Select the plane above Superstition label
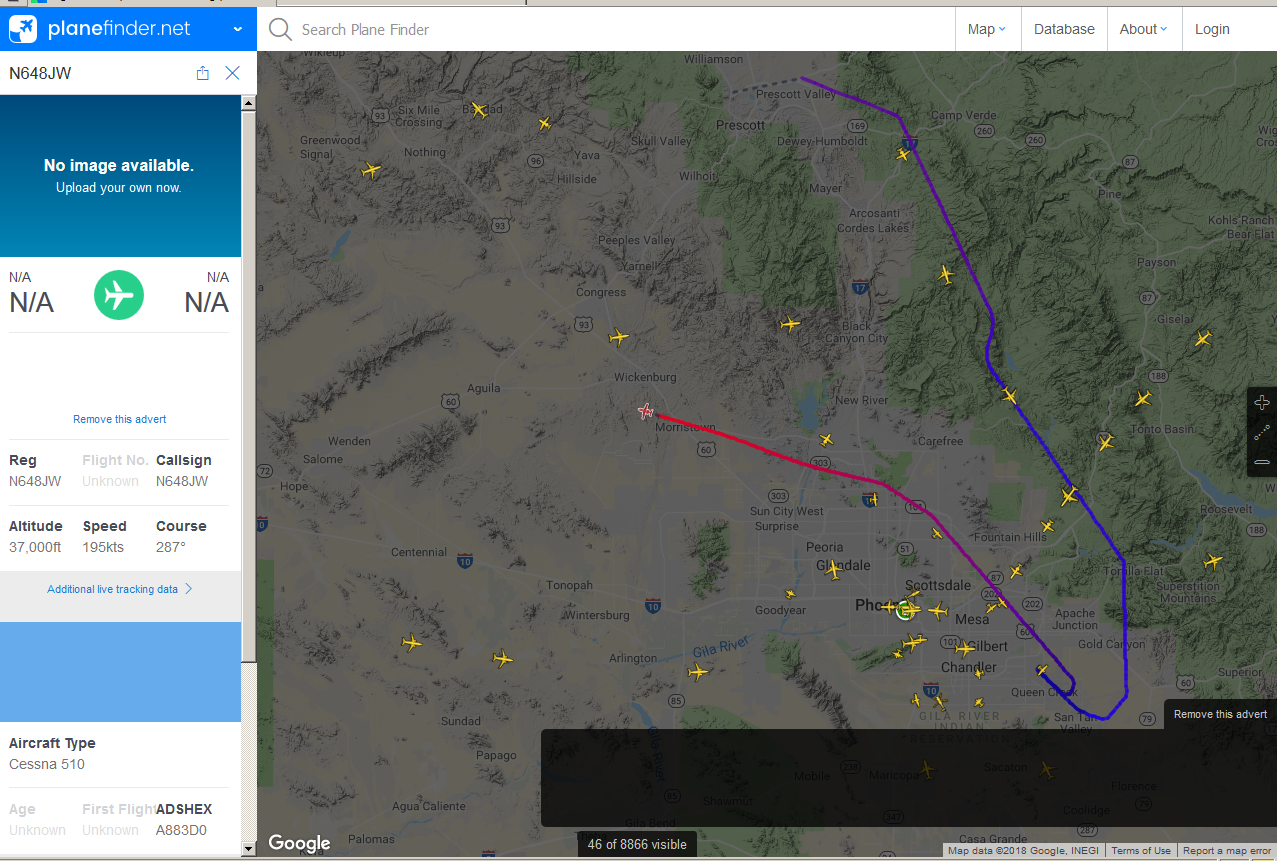 pos(1213,562)
